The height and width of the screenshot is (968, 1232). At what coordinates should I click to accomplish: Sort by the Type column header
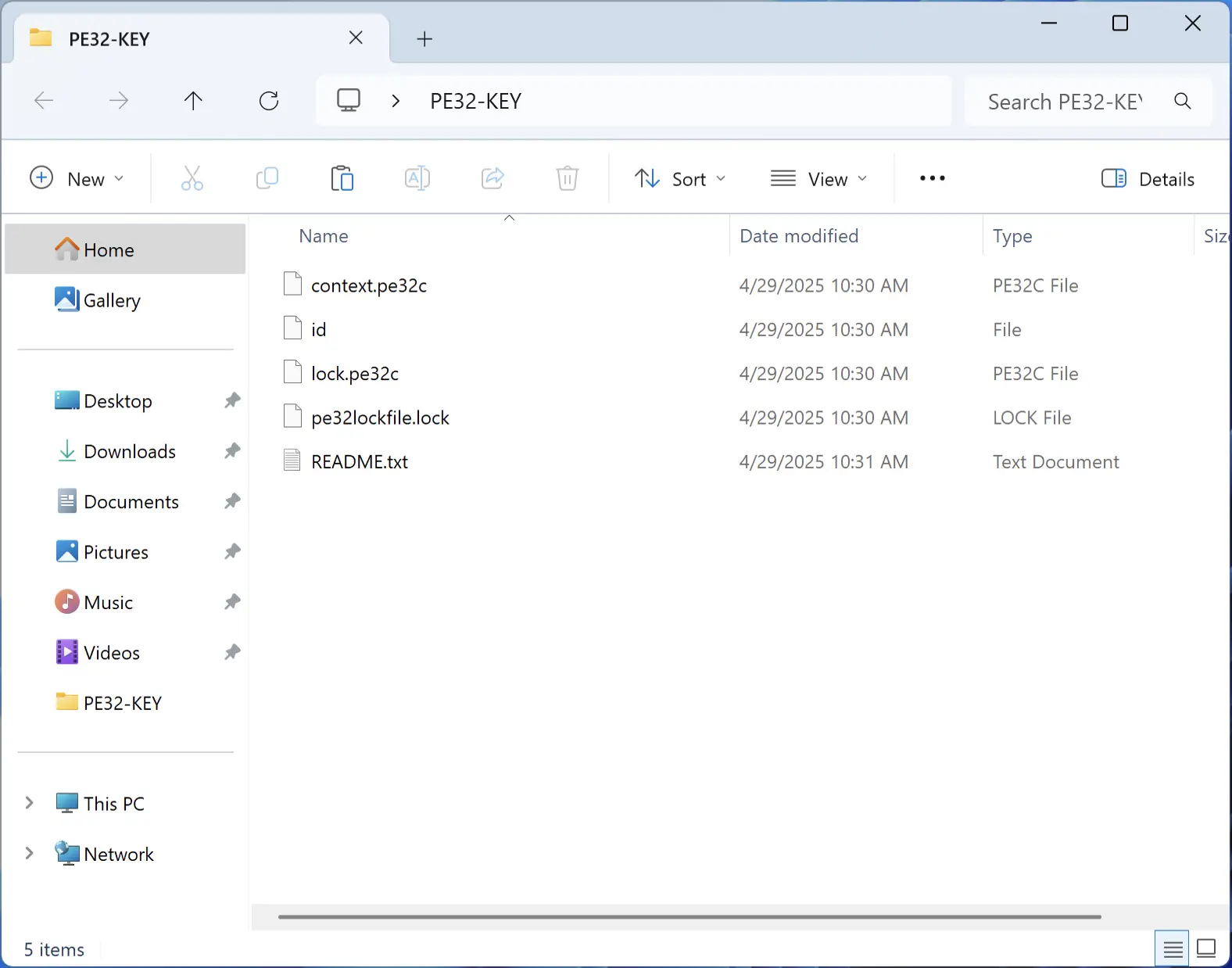tap(1012, 236)
